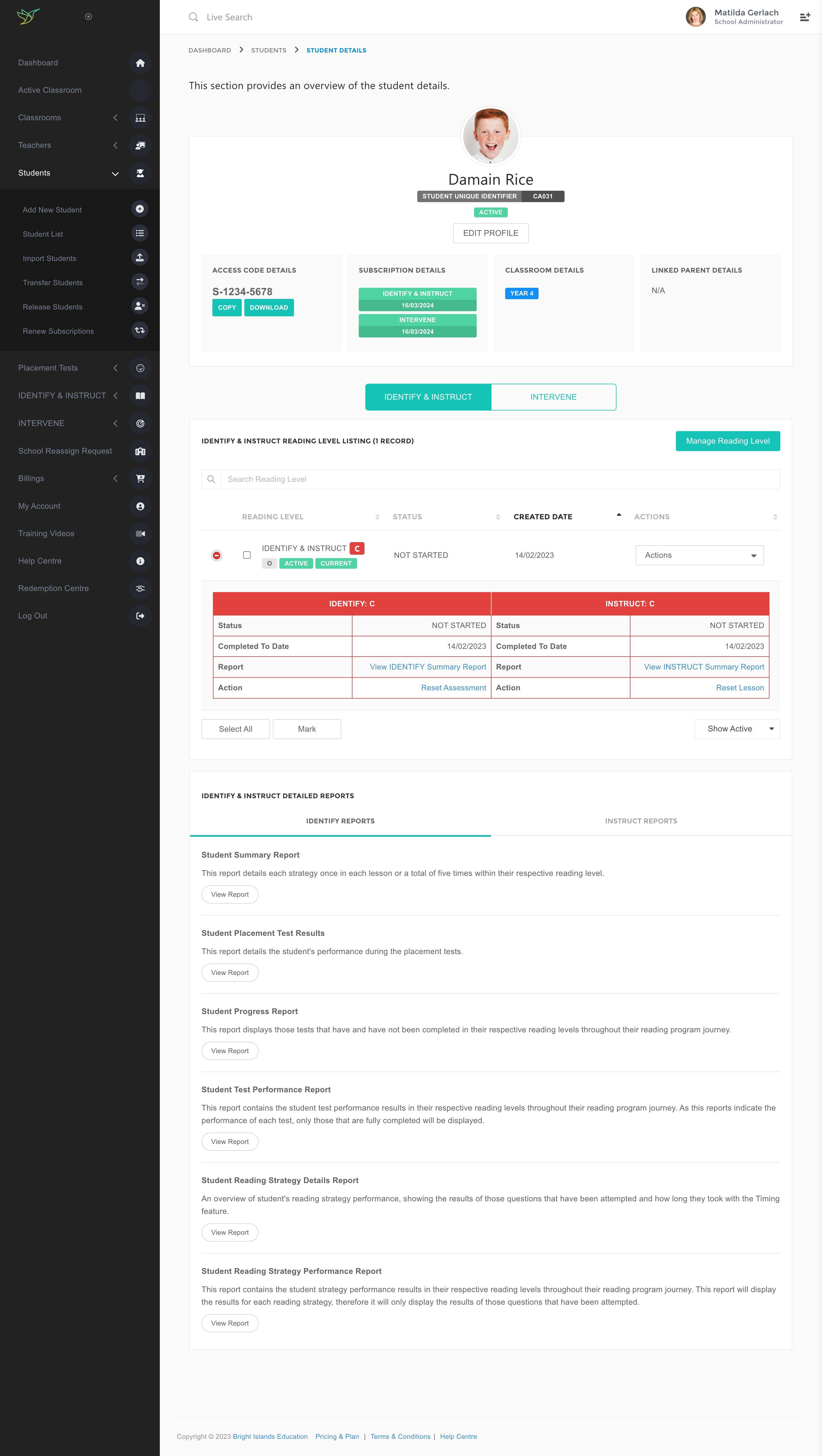Viewport: 822px width, 1456px height.
Task: Open the Training Videos camera icon
Action: [140, 533]
